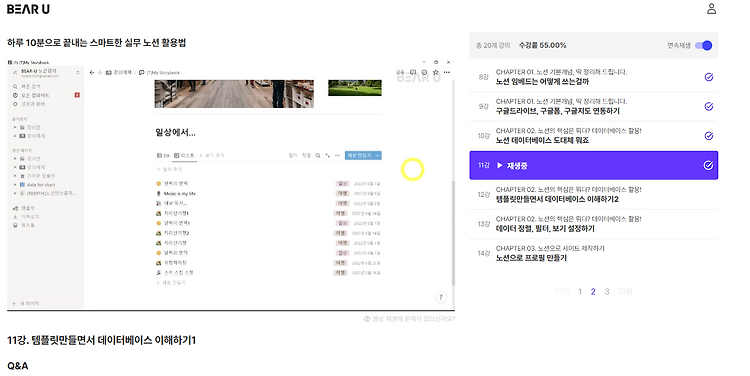The height and width of the screenshot is (376, 750).
Task: Expand the (5DEPTH) page in sidebar
Action: point(15,193)
